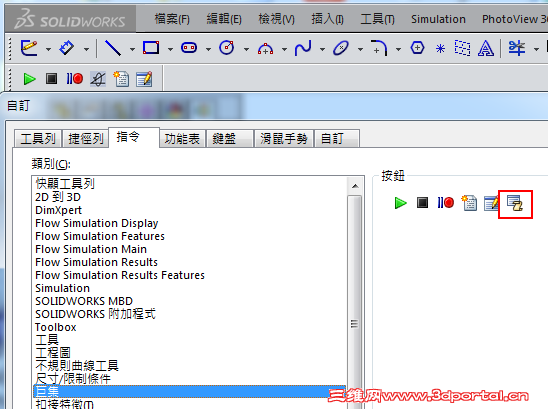Screen dimensions: 548x409
Task: Switch to the 工具列 tab
Action: pos(38,139)
